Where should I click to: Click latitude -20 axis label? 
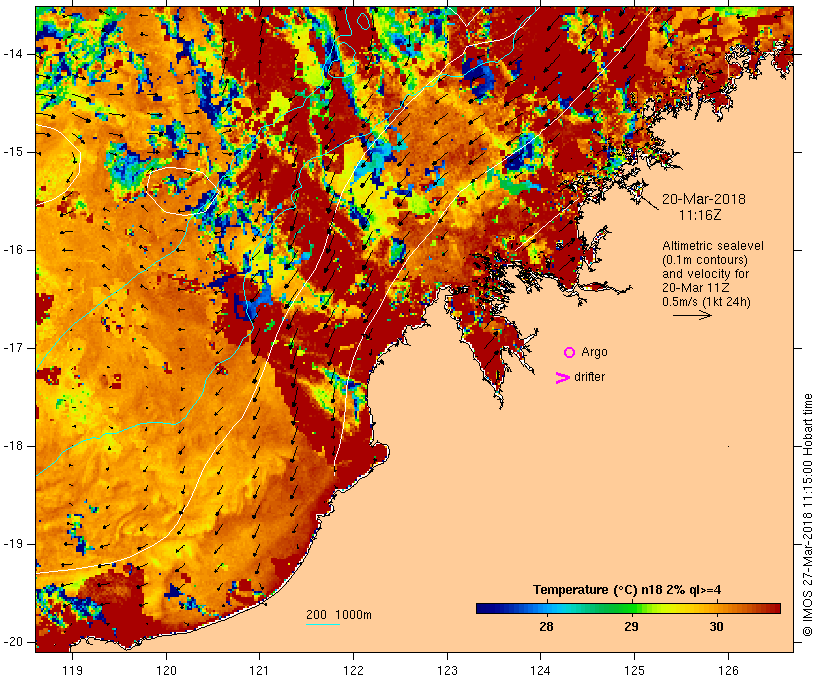15,642
